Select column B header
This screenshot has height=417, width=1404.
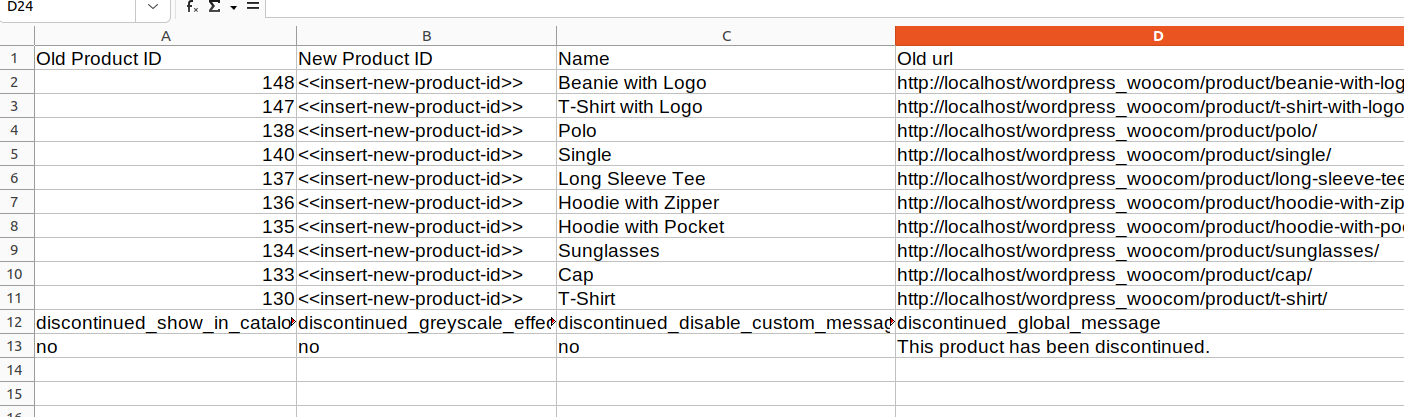(426, 36)
